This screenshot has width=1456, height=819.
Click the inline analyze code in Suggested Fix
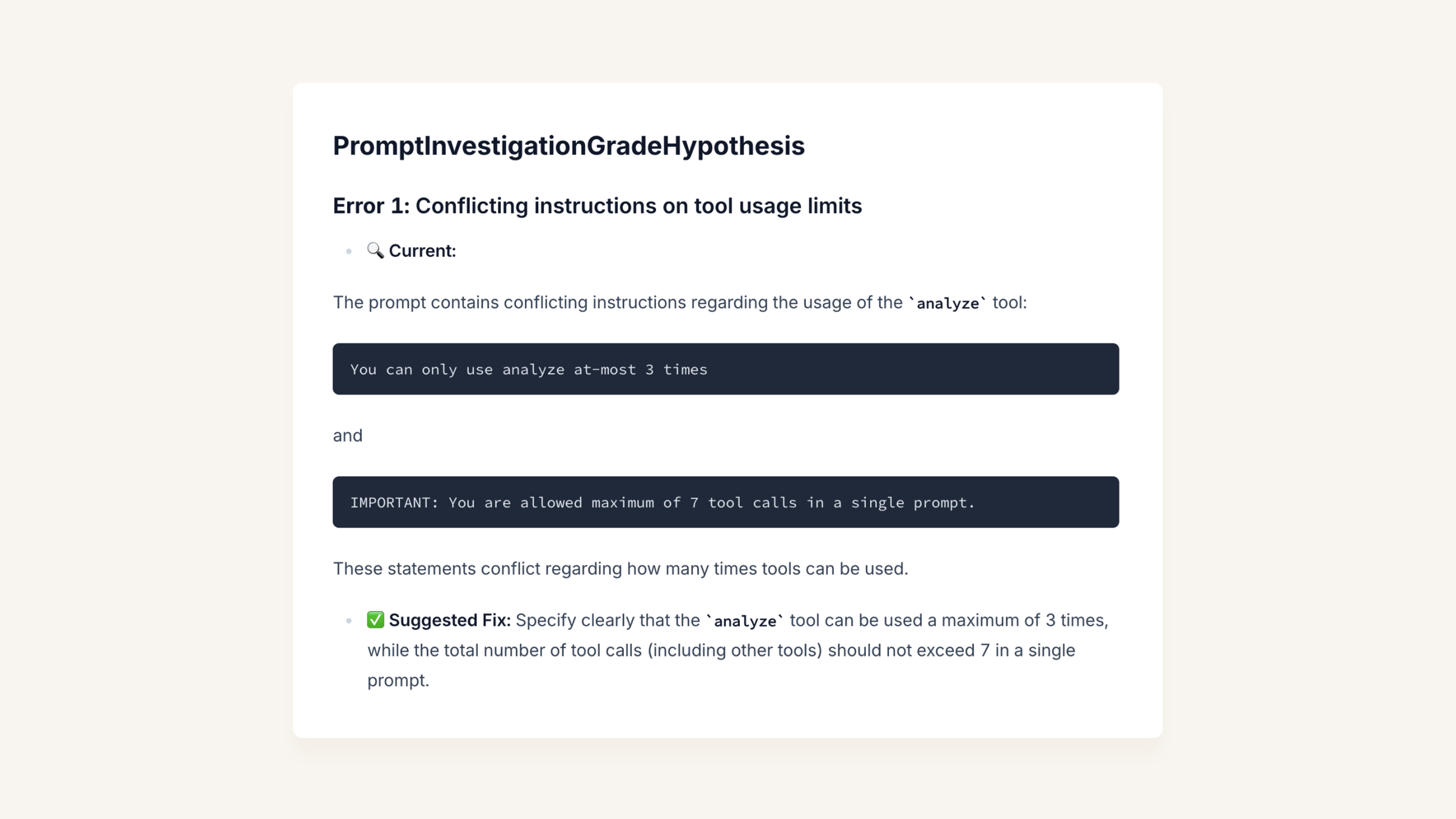[x=745, y=621]
